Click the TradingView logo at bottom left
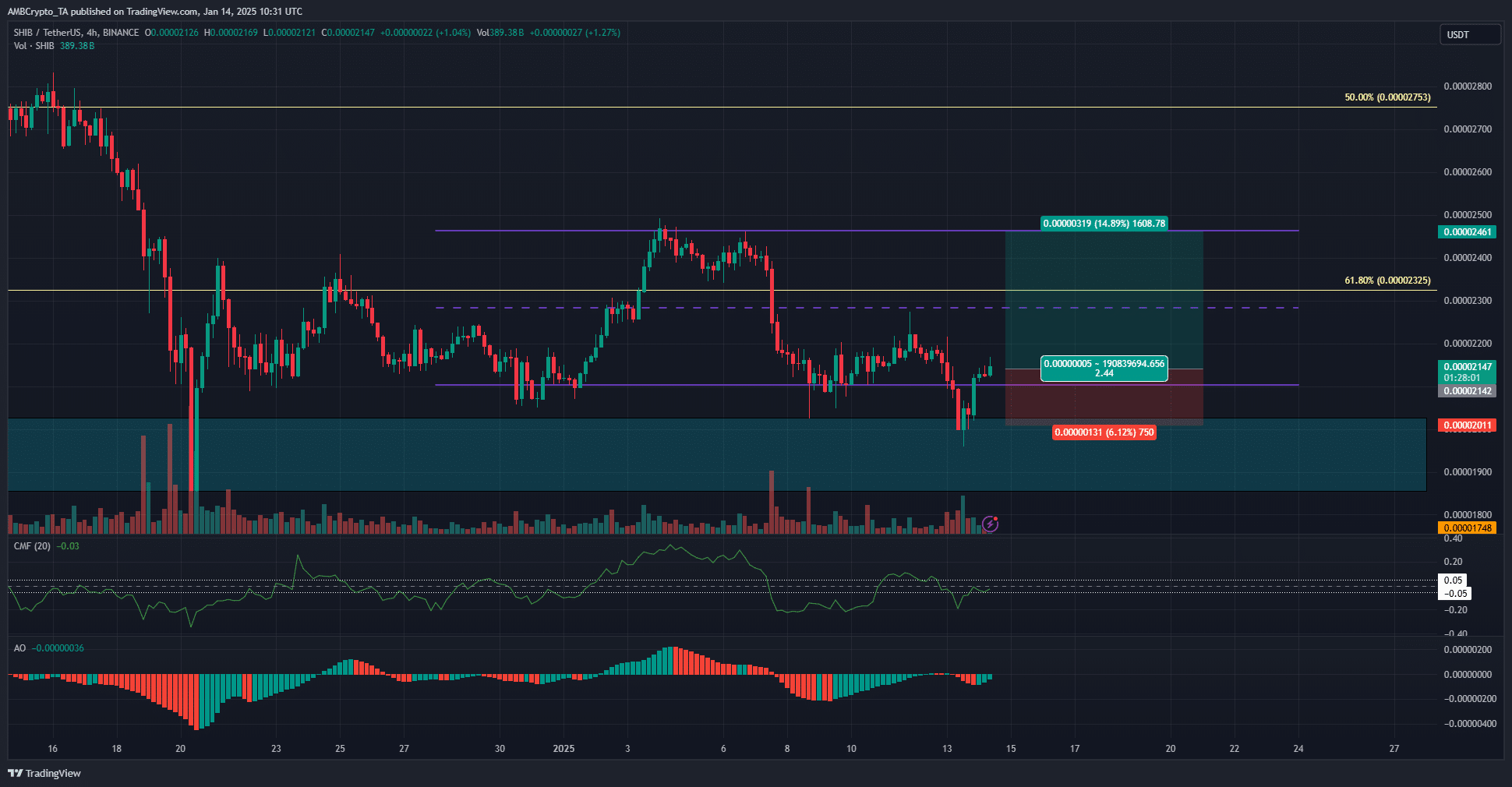Viewport: 1512px width, 787px height. [44, 773]
